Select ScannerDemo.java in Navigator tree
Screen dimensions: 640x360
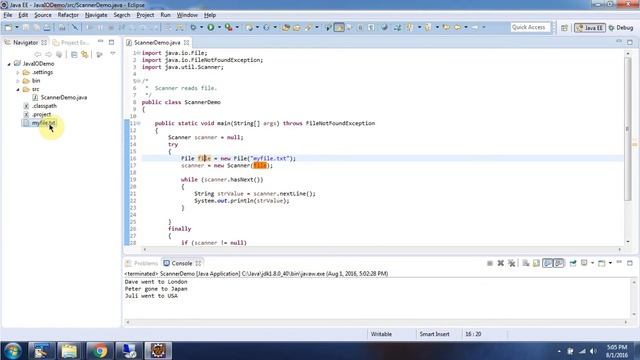64,98
